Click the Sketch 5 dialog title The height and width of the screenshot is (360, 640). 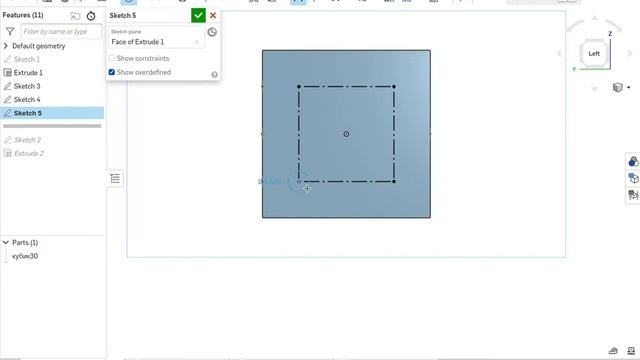pyautogui.click(x=122, y=16)
